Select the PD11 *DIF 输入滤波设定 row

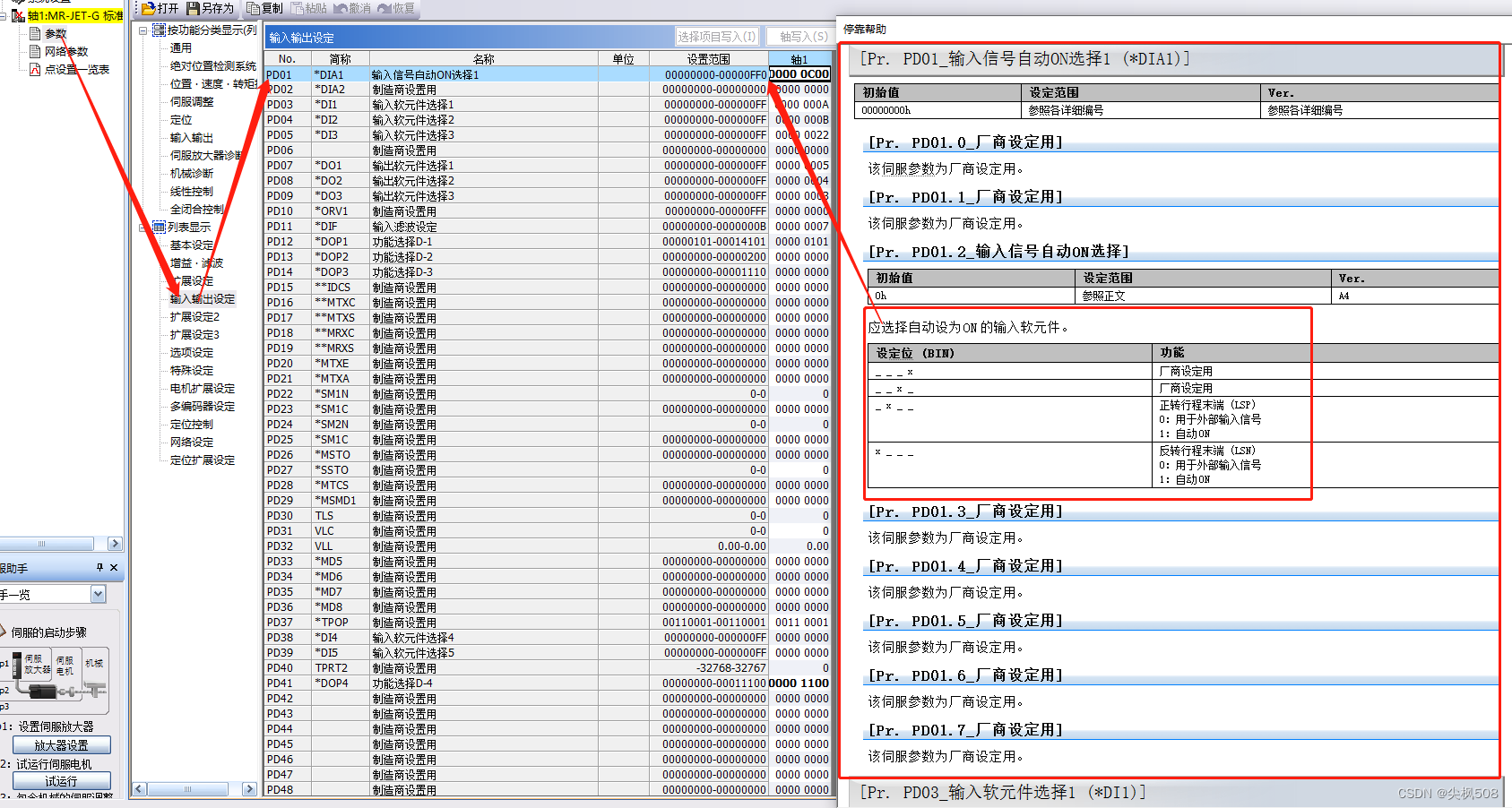(548, 227)
